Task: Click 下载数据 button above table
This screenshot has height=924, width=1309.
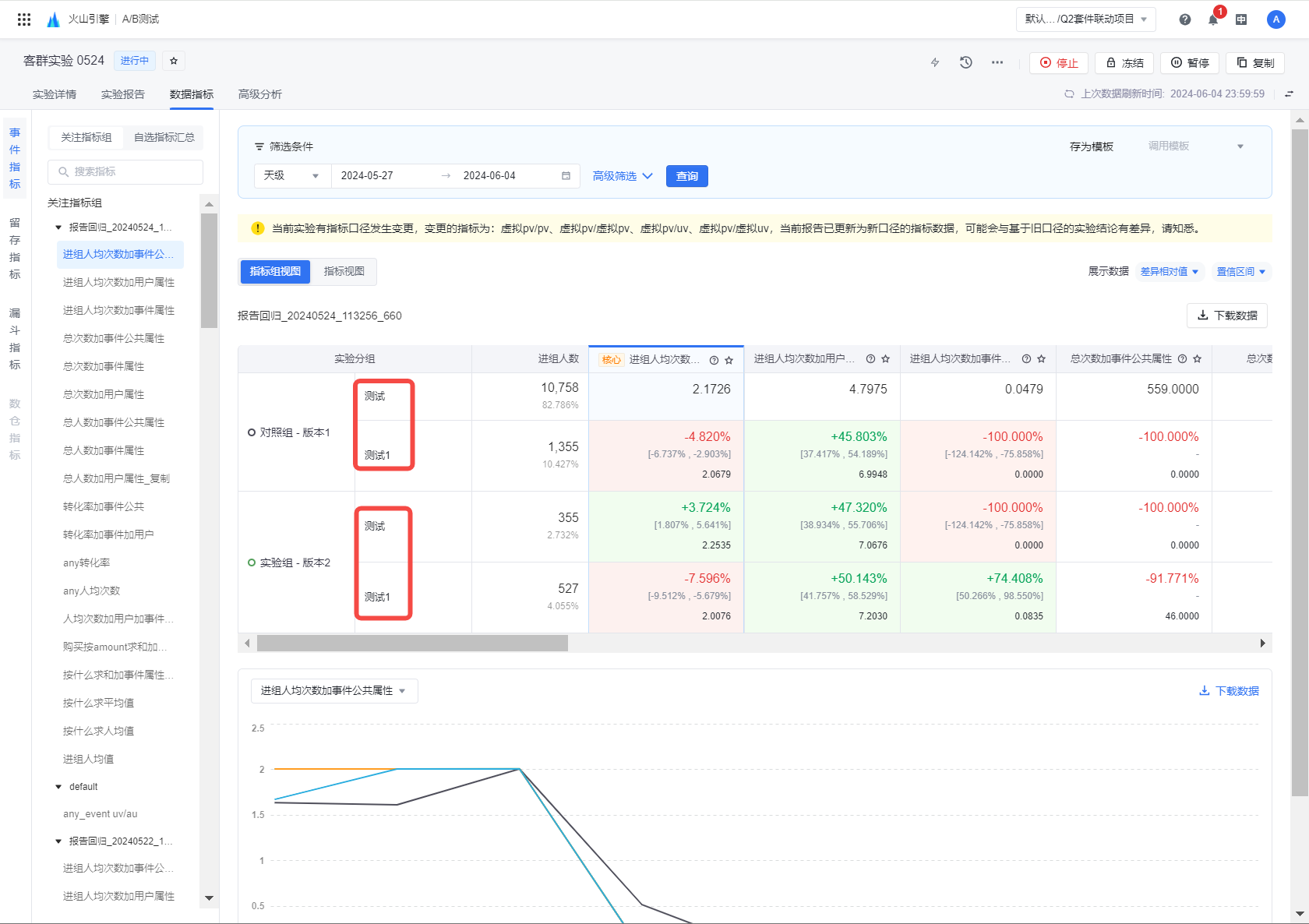Action: coord(1227,316)
